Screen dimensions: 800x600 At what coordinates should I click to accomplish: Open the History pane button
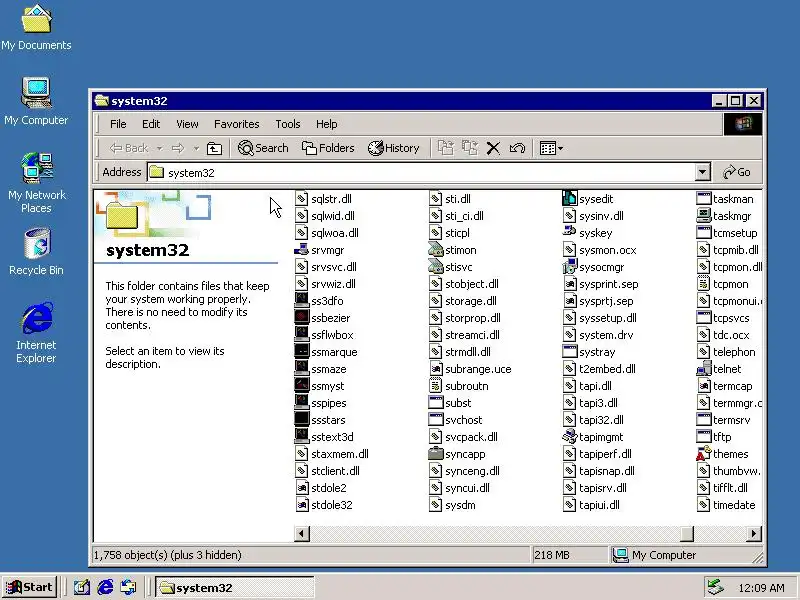[x=393, y=148]
